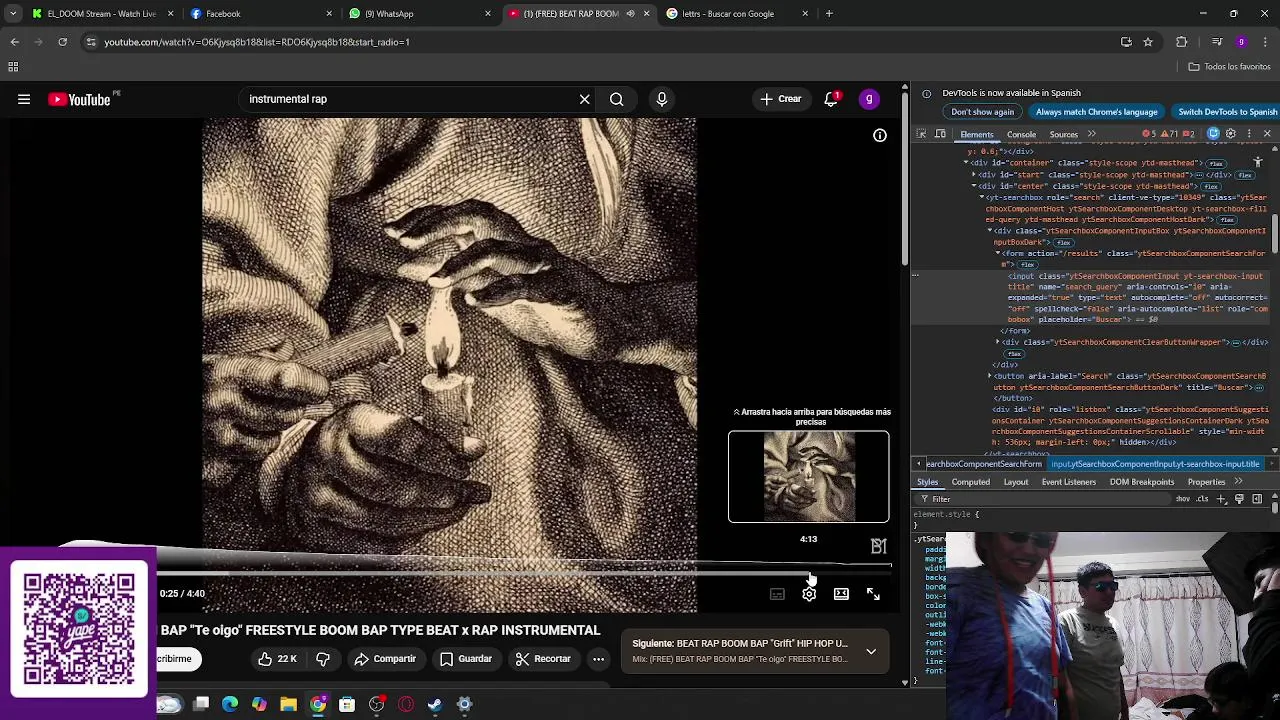Toggle the .cls element classes pane
Image resolution: width=1280 pixels, height=720 pixels.
pos(1201,499)
